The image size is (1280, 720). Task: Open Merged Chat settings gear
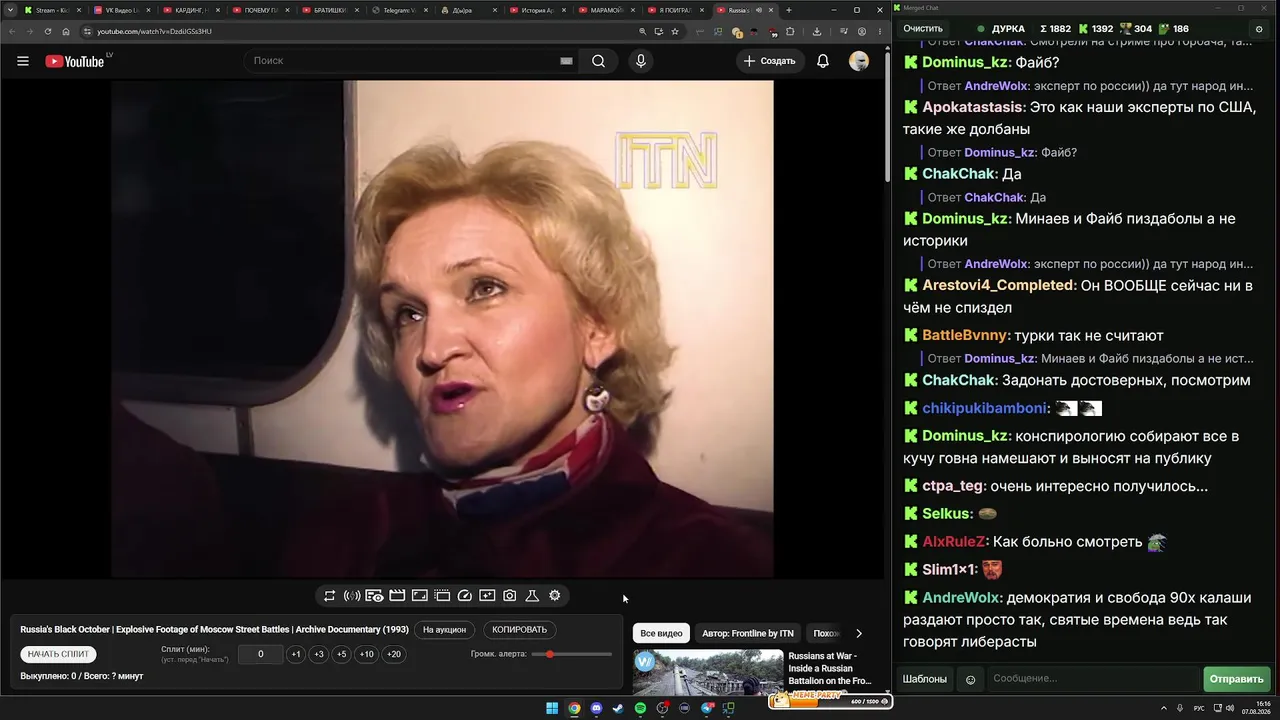1259,29
